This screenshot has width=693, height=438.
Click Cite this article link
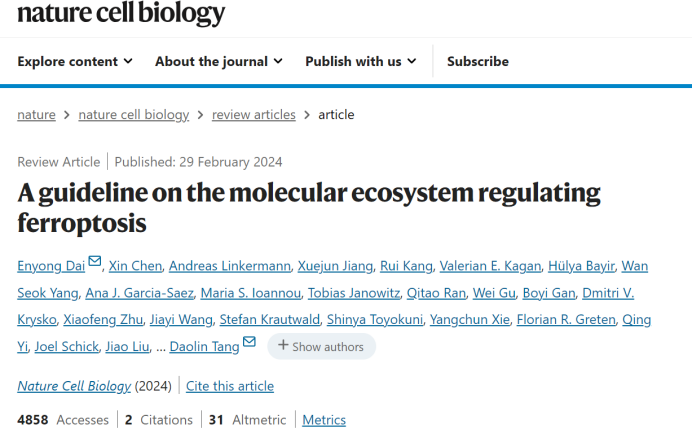[x=230, y=386]
